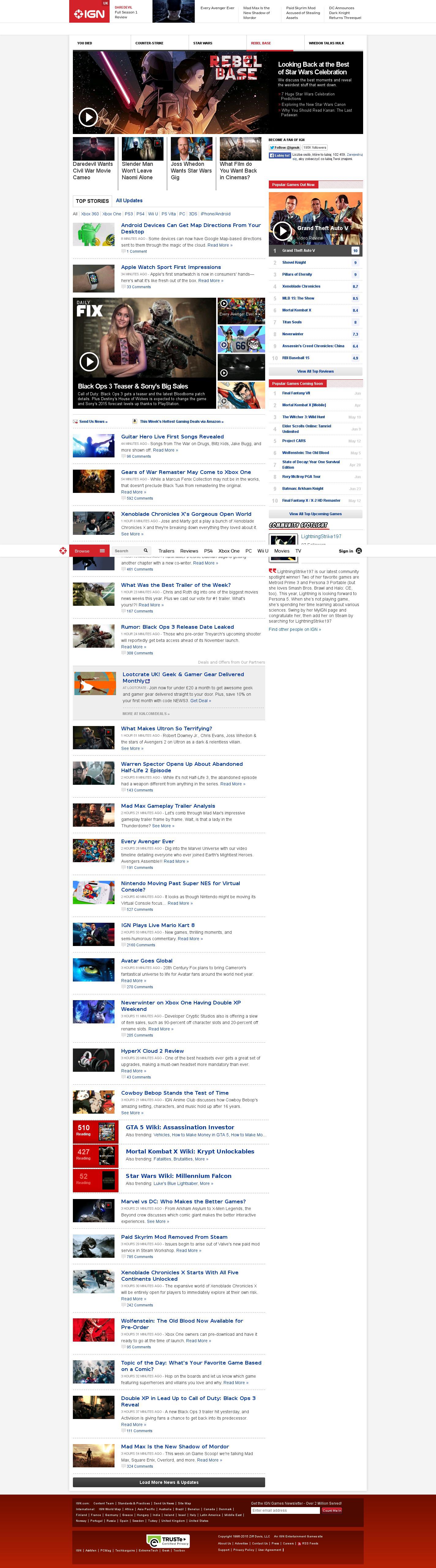
Task: Click the newsletter email address field
Action: click(x=284, y=1510)
